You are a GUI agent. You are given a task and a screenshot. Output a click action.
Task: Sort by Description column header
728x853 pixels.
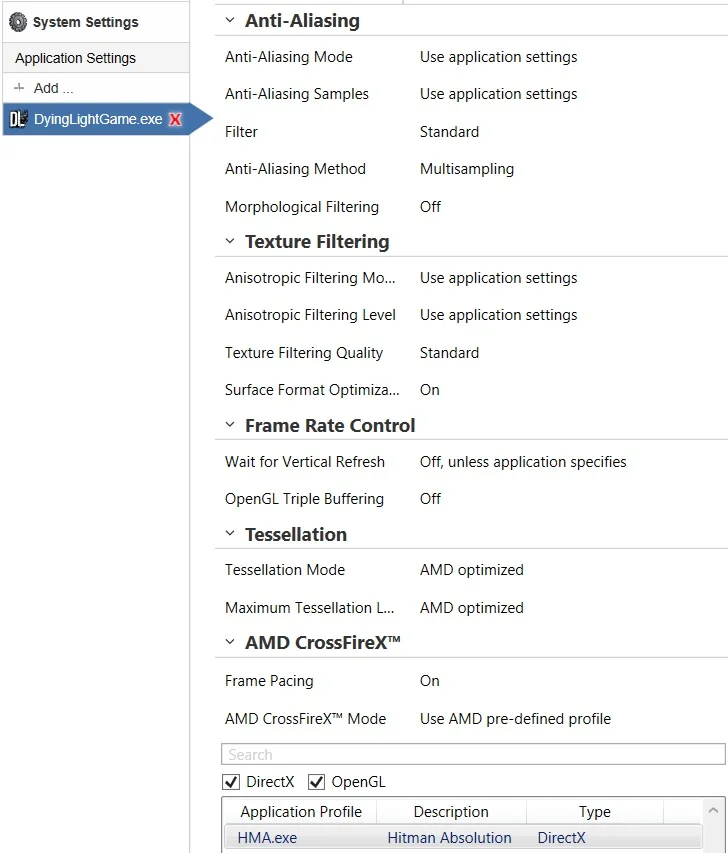point(451,812)
